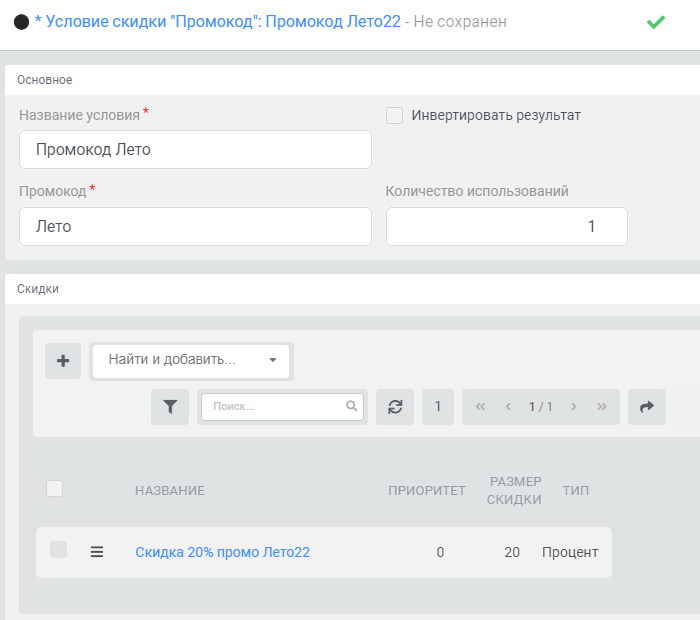700x620 pixels.
Task: Go to the previous page of discounts
Action: tap(508, 407)
